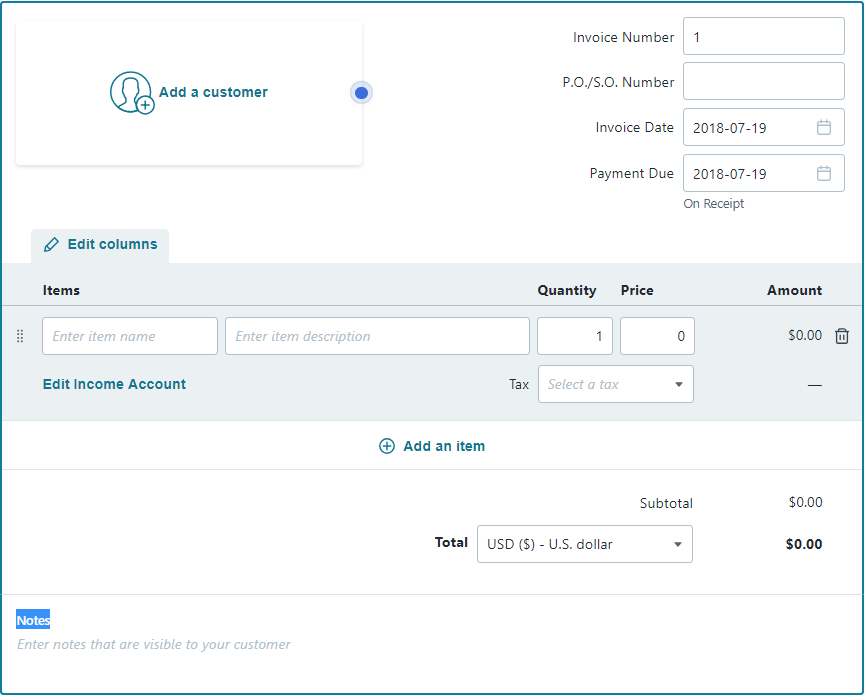Click Add a customer link
The height and width of the screenshot is (696, 865).
(213, 92)
